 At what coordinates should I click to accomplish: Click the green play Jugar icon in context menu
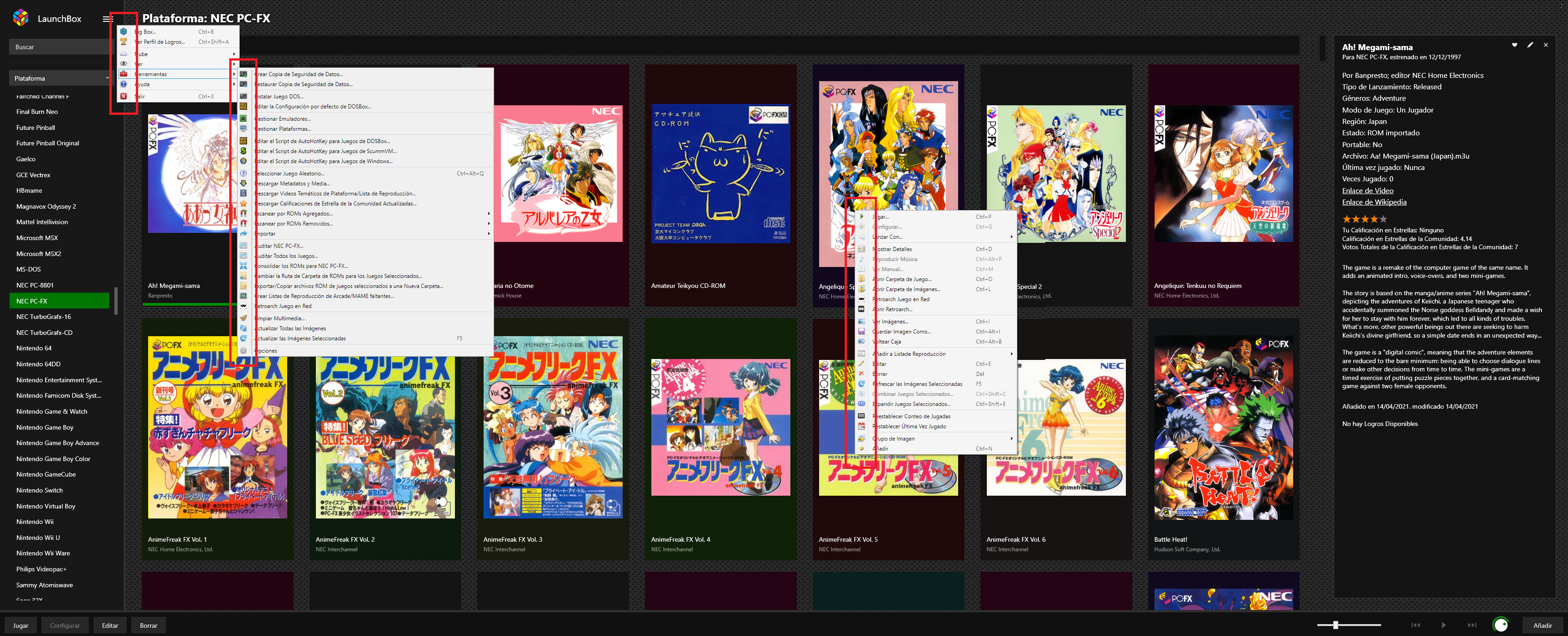coord(861,217)
